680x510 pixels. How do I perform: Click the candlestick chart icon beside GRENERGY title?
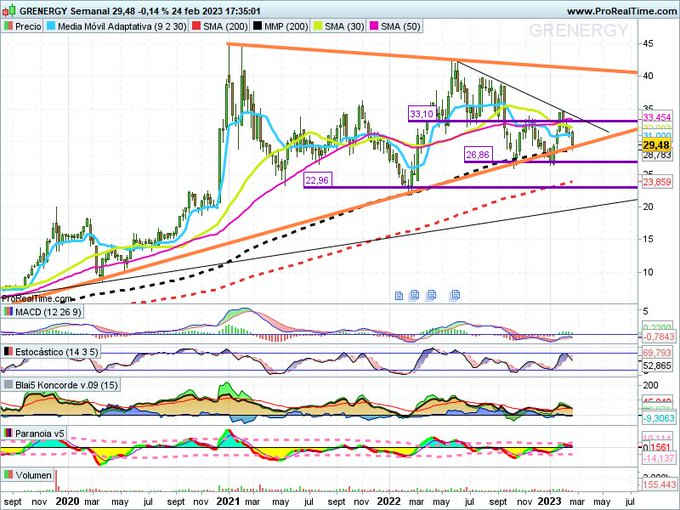(10, 10)
